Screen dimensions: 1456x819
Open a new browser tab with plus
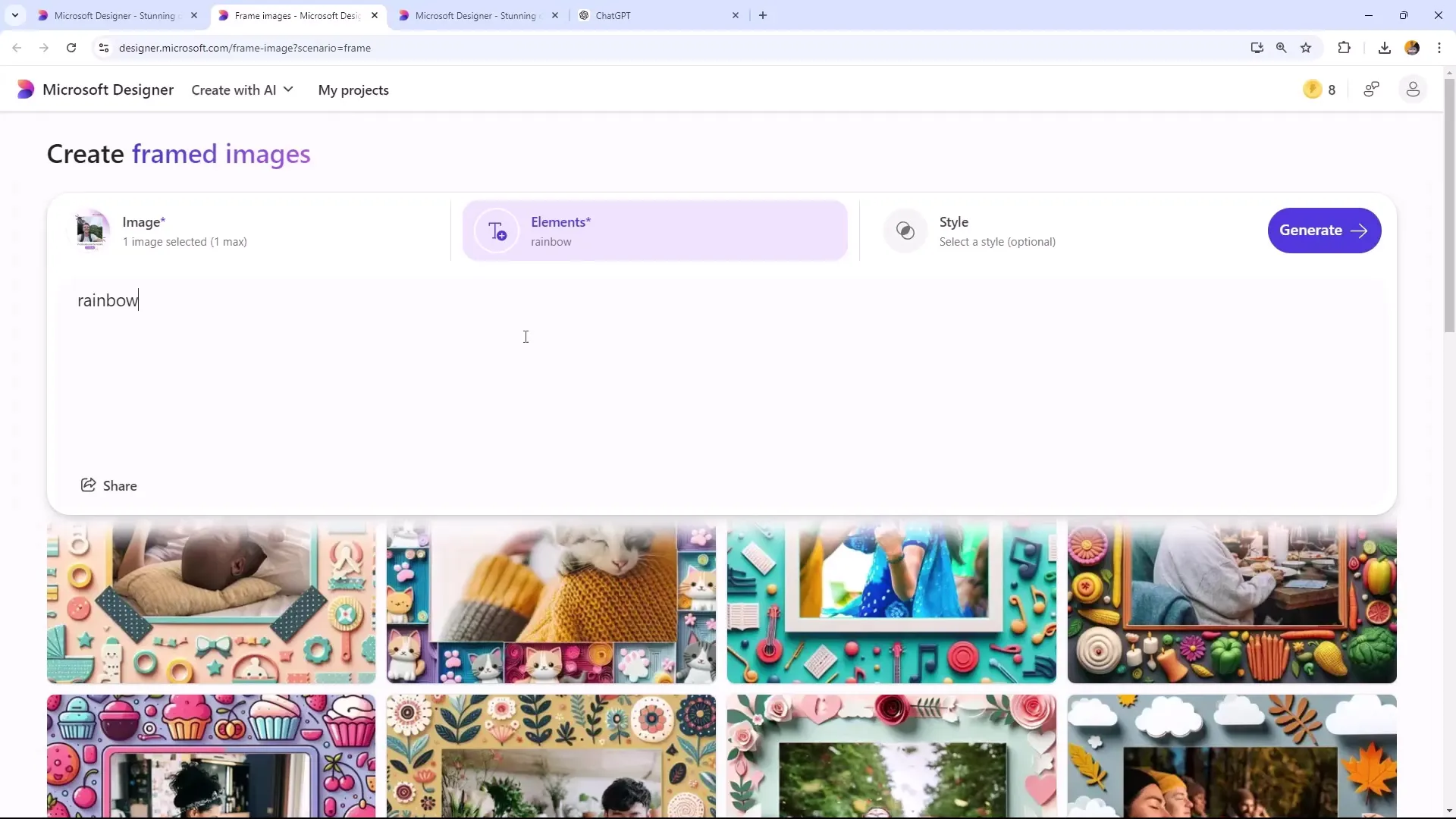point(763,15)
